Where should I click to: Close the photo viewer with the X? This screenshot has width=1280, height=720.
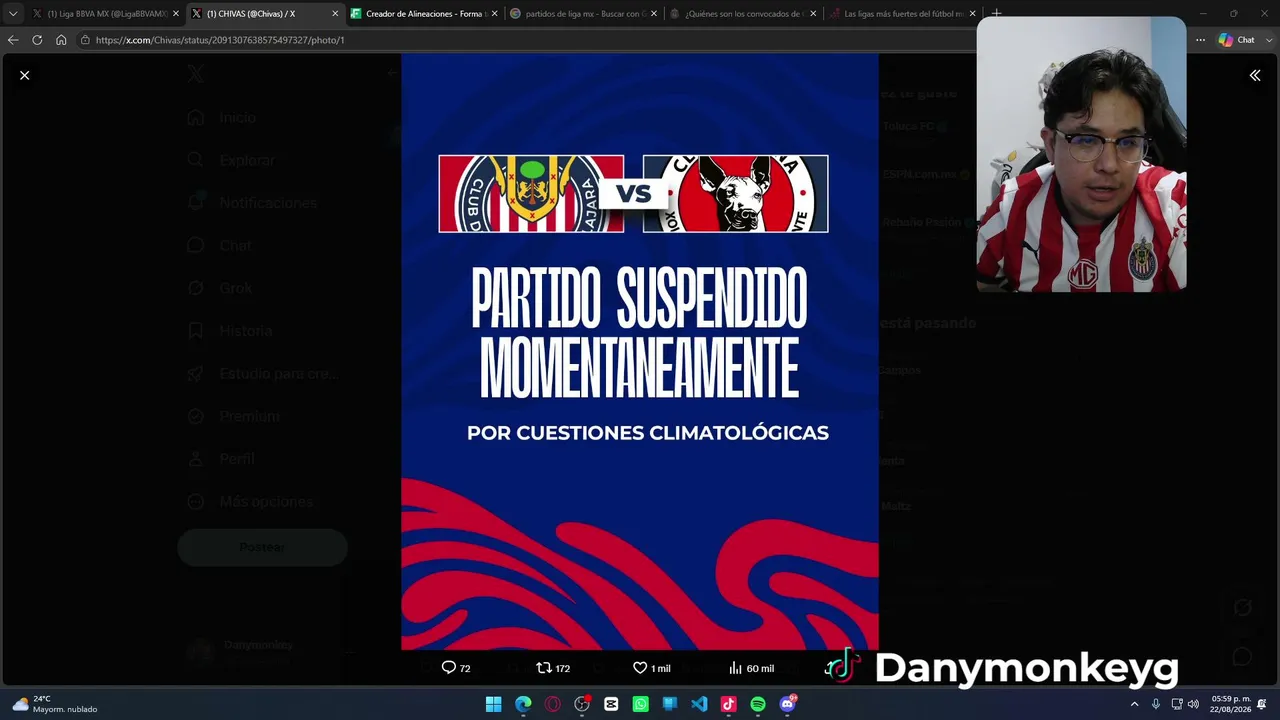pos(25,75)
